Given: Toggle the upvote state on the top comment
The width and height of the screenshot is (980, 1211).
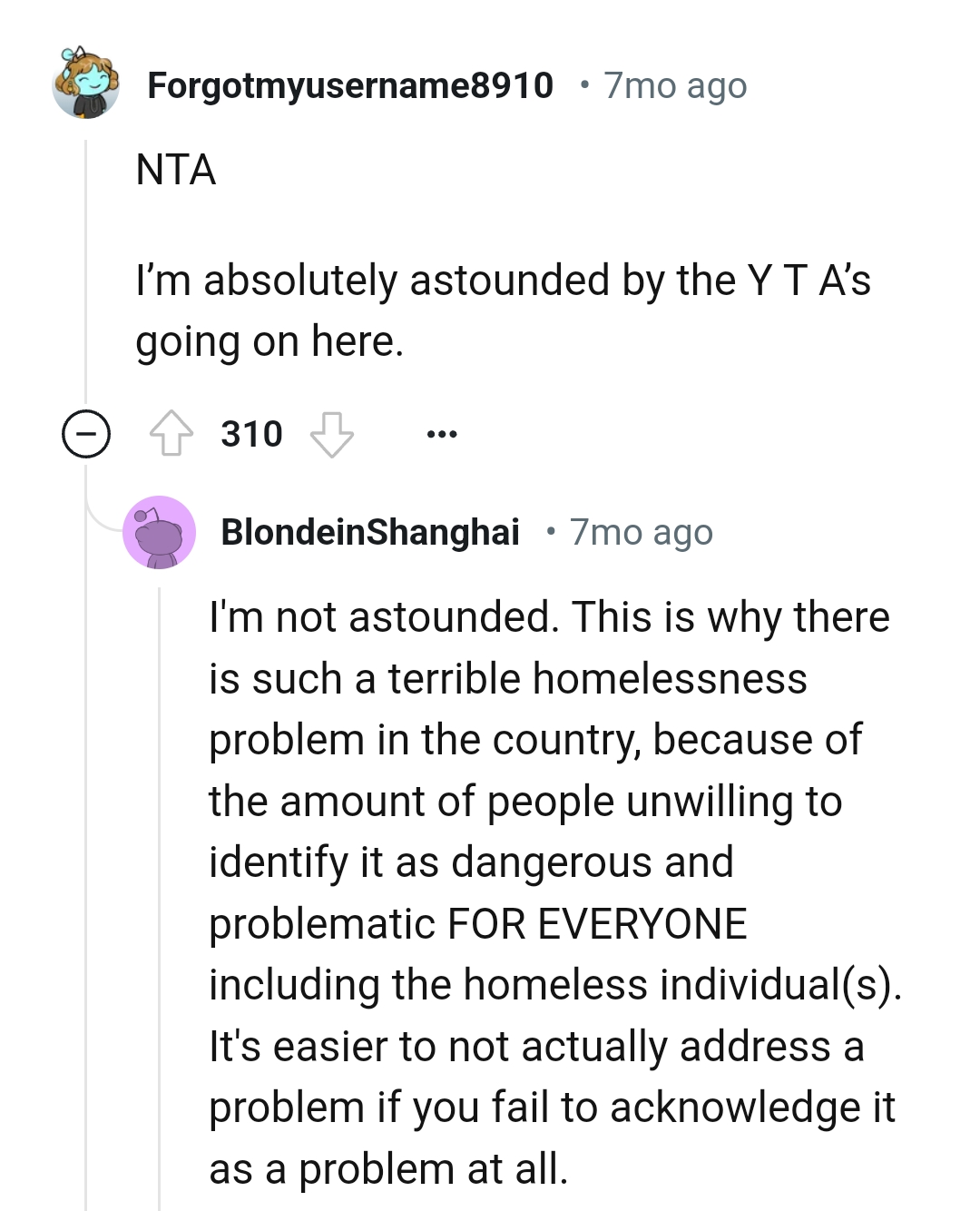Looking at the screenshot, I should coord(174,433).
